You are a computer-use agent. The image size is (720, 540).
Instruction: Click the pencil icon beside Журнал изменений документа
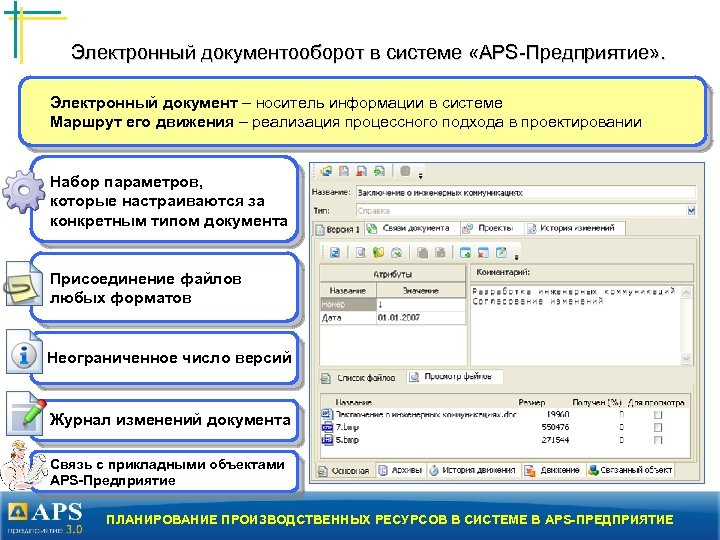point(27,415)
